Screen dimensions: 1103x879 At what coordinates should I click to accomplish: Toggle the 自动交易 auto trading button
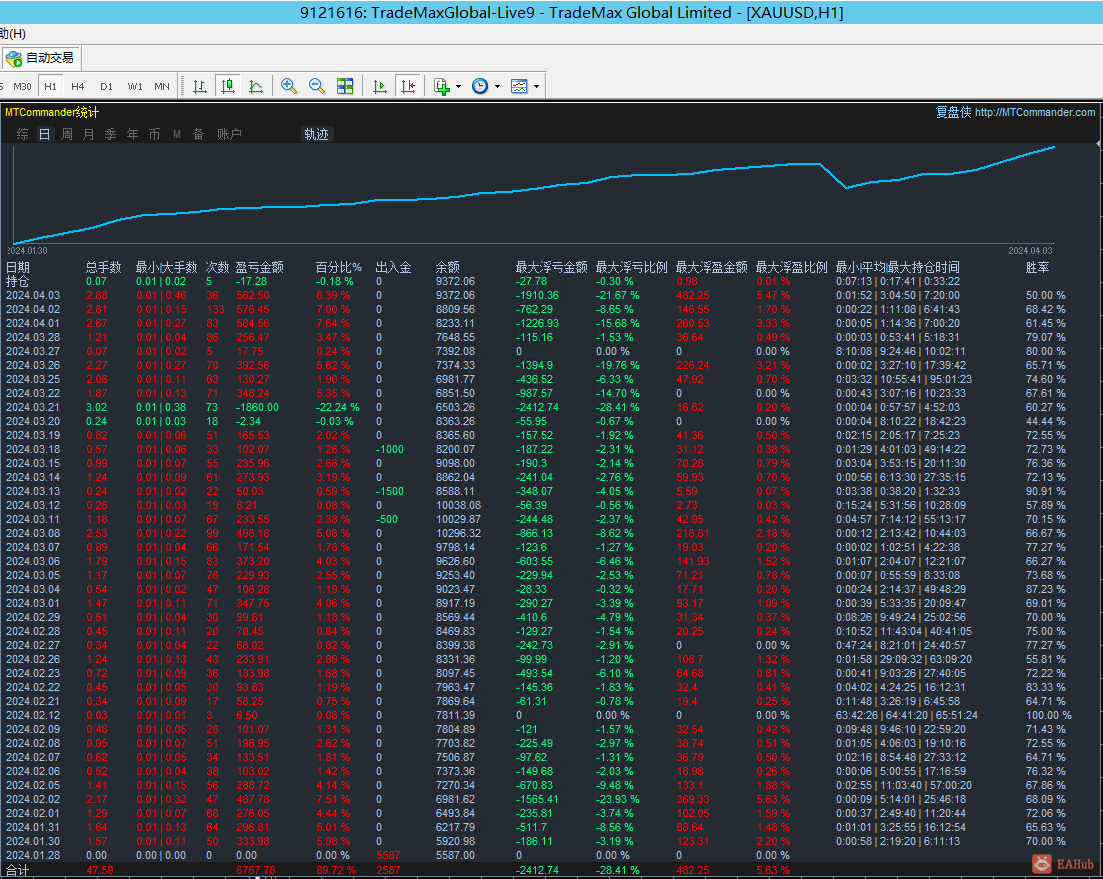(x=40, y=58)
